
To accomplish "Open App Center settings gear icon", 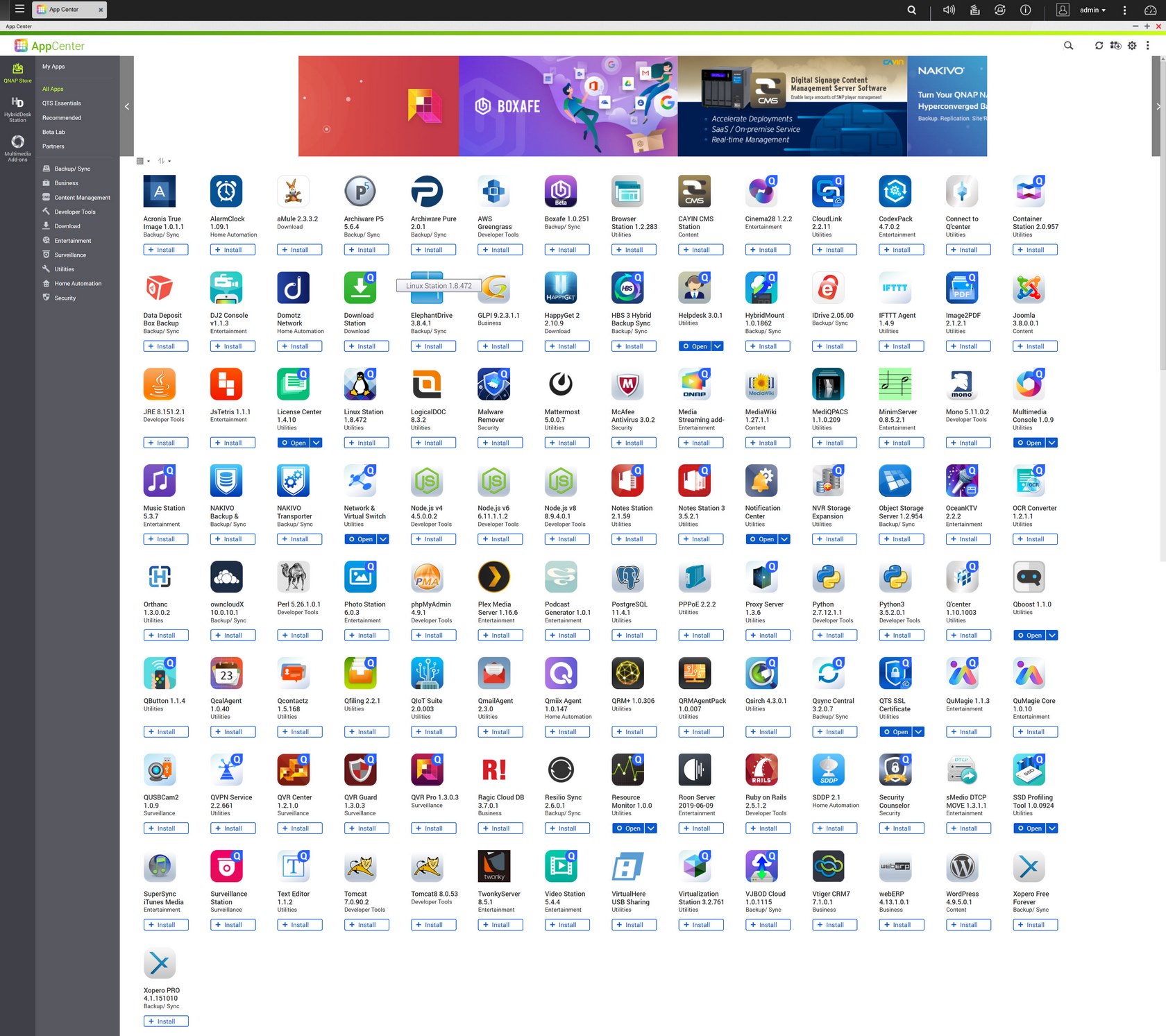I will (x=1132, y=46).
